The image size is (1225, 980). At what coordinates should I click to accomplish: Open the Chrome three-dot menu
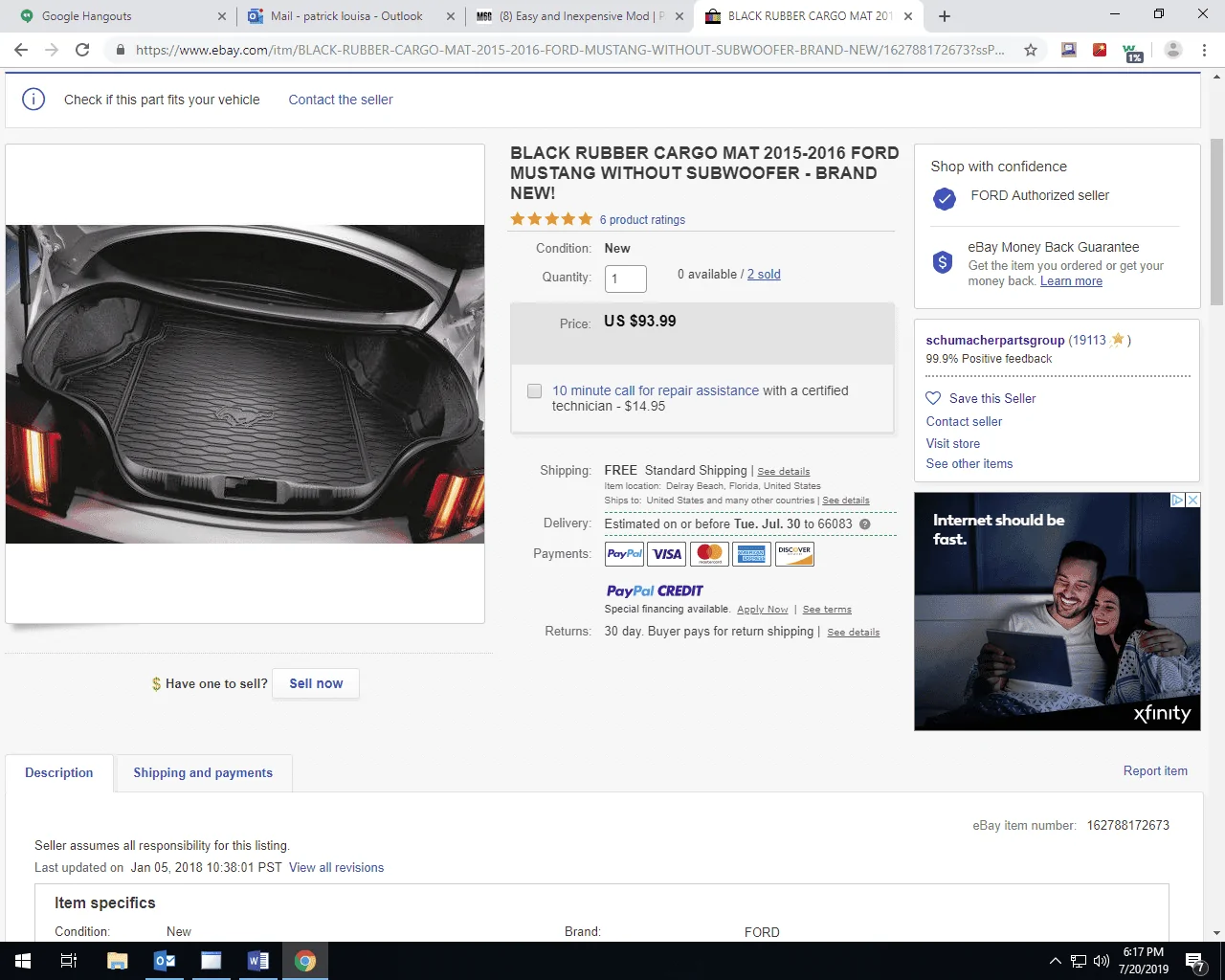pos(1204,50)
